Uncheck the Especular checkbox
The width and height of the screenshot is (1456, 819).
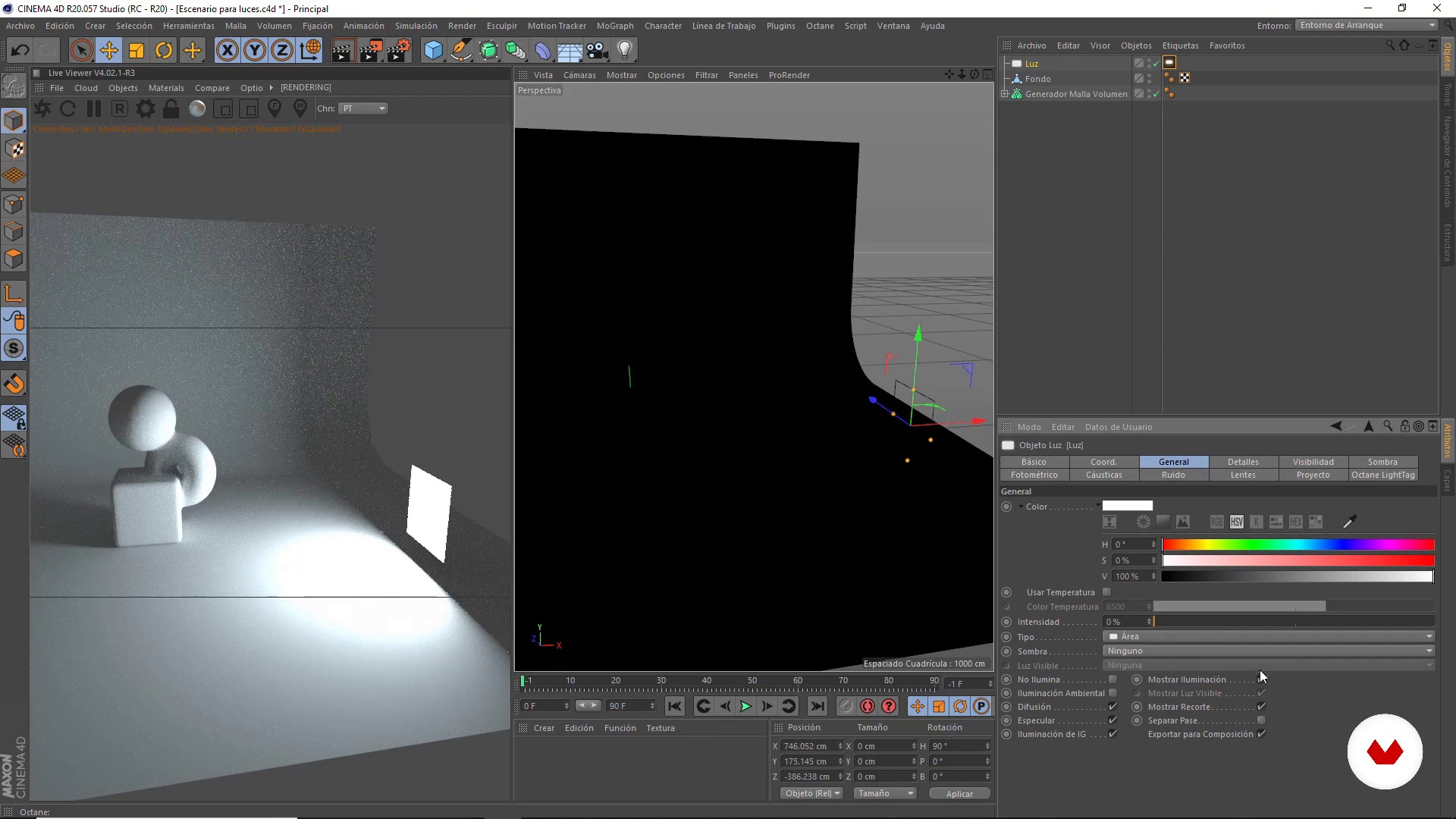[1112, 720]
